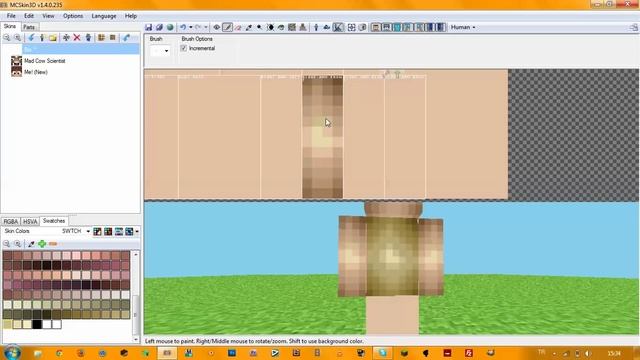Click the Windows Start orb
The height and width of the screenshot is (360, 640).
click(x=12, y=353)
